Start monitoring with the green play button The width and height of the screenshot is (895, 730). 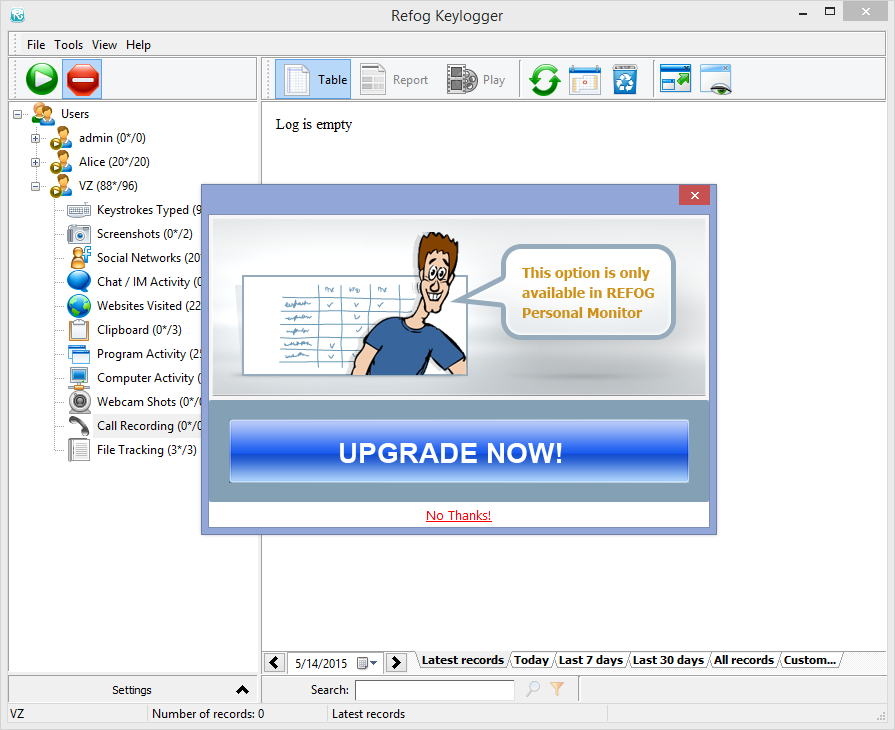point(42,79)
